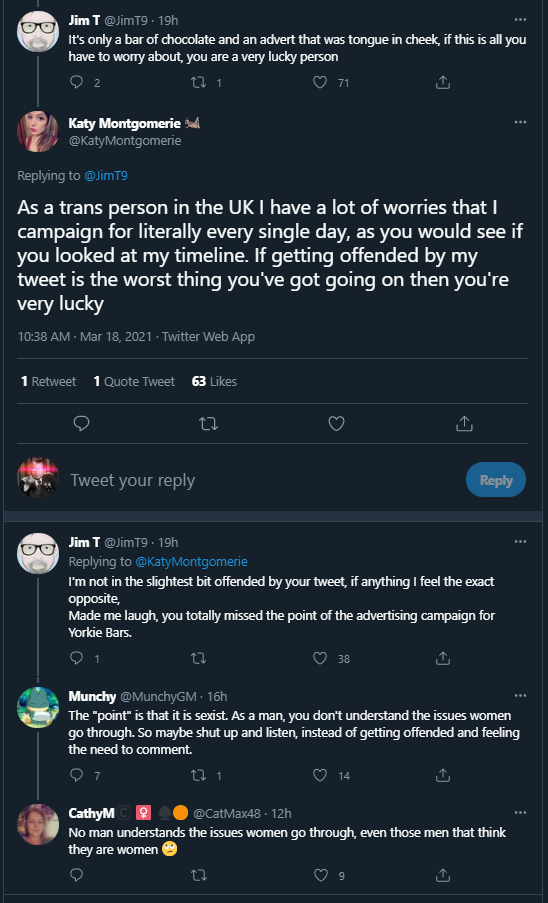Image resolution: width=548 pixels, height=903 pixels.
Task: Open more options for CathyM's tweet
Action: point(520,813)
